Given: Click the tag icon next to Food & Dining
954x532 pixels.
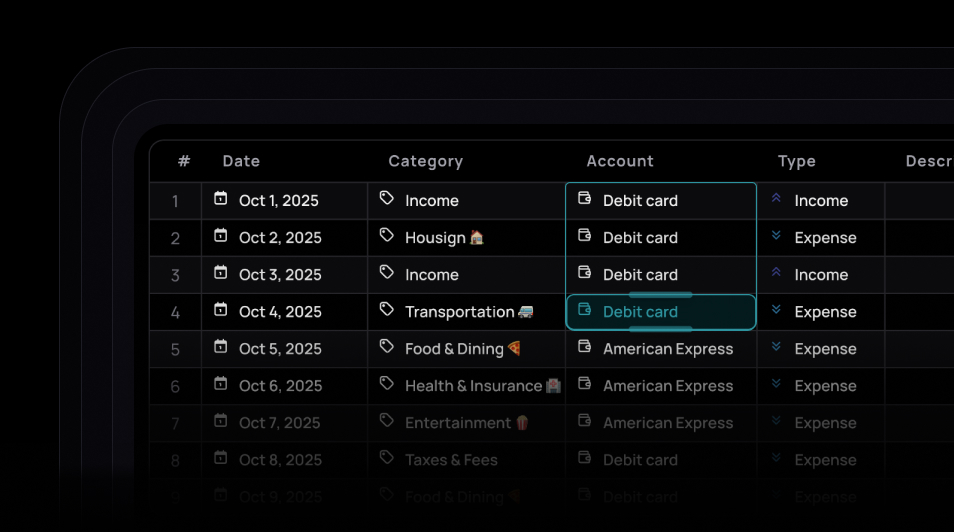Looking at the screenshot, I should click(x=387, y=347).
